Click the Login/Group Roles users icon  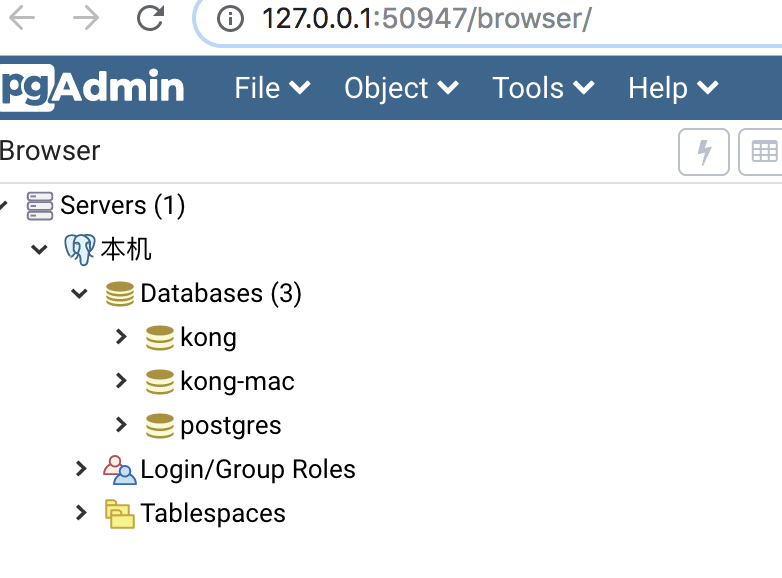(120, 470)
